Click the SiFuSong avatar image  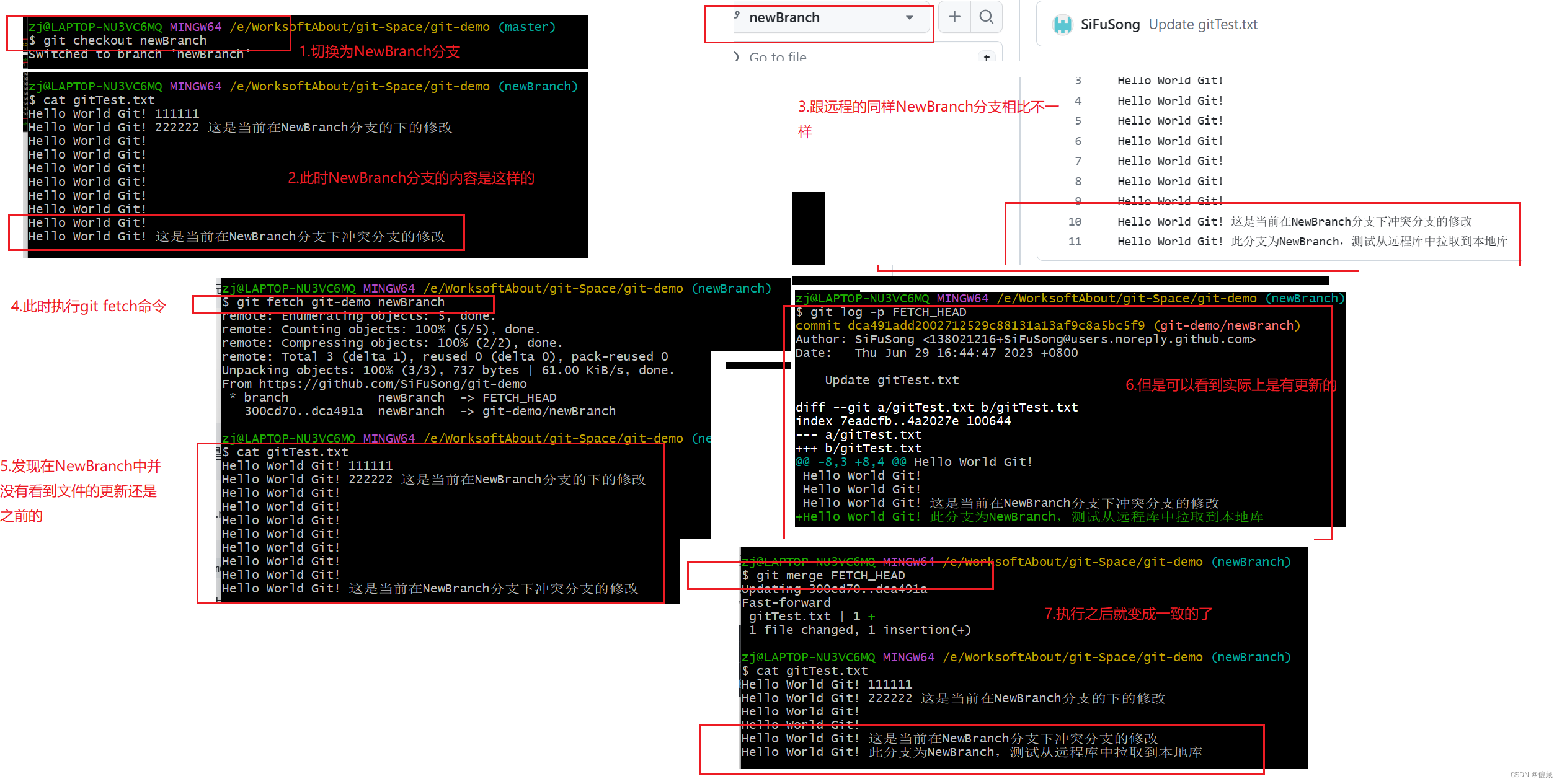(x=1062, y=25)
